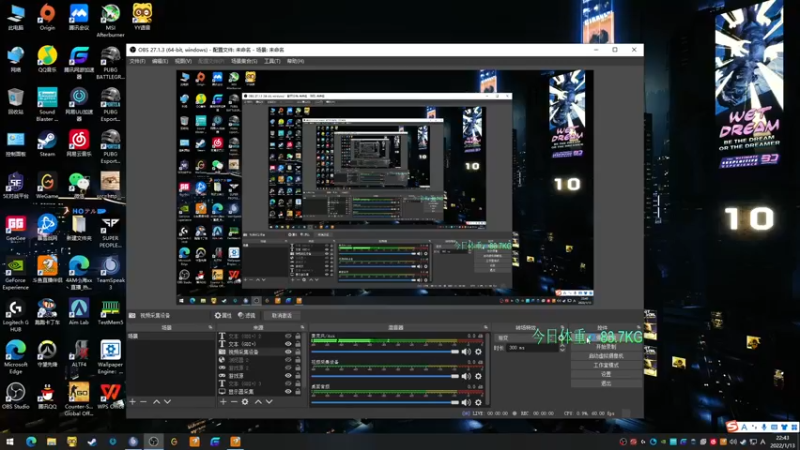Open source properties via the sources gear icon
Image resolution: width=800 pixels, height=450 pixels.
coord(245,401)
